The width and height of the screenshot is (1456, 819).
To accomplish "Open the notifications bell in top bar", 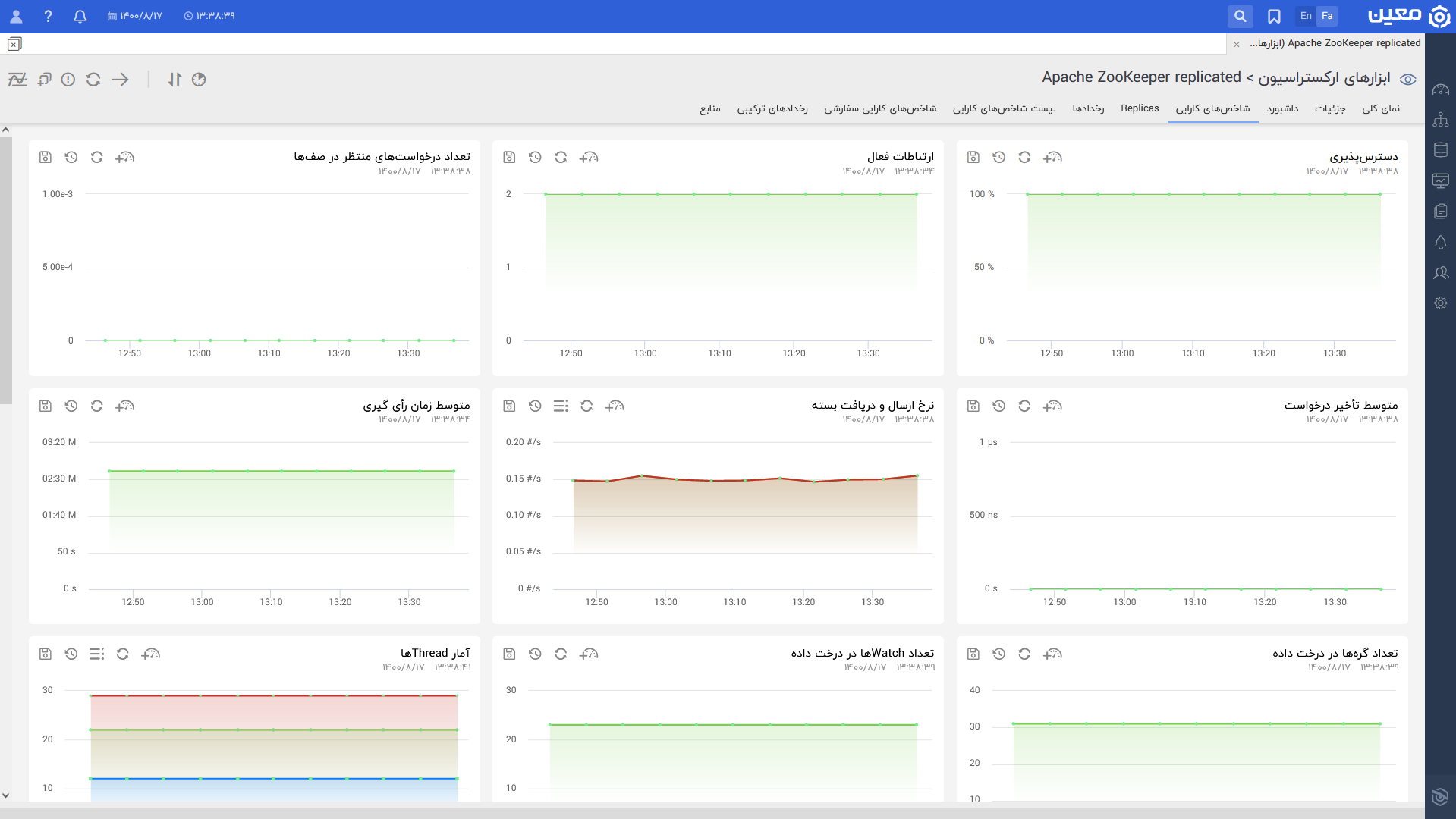I will 80,16.
